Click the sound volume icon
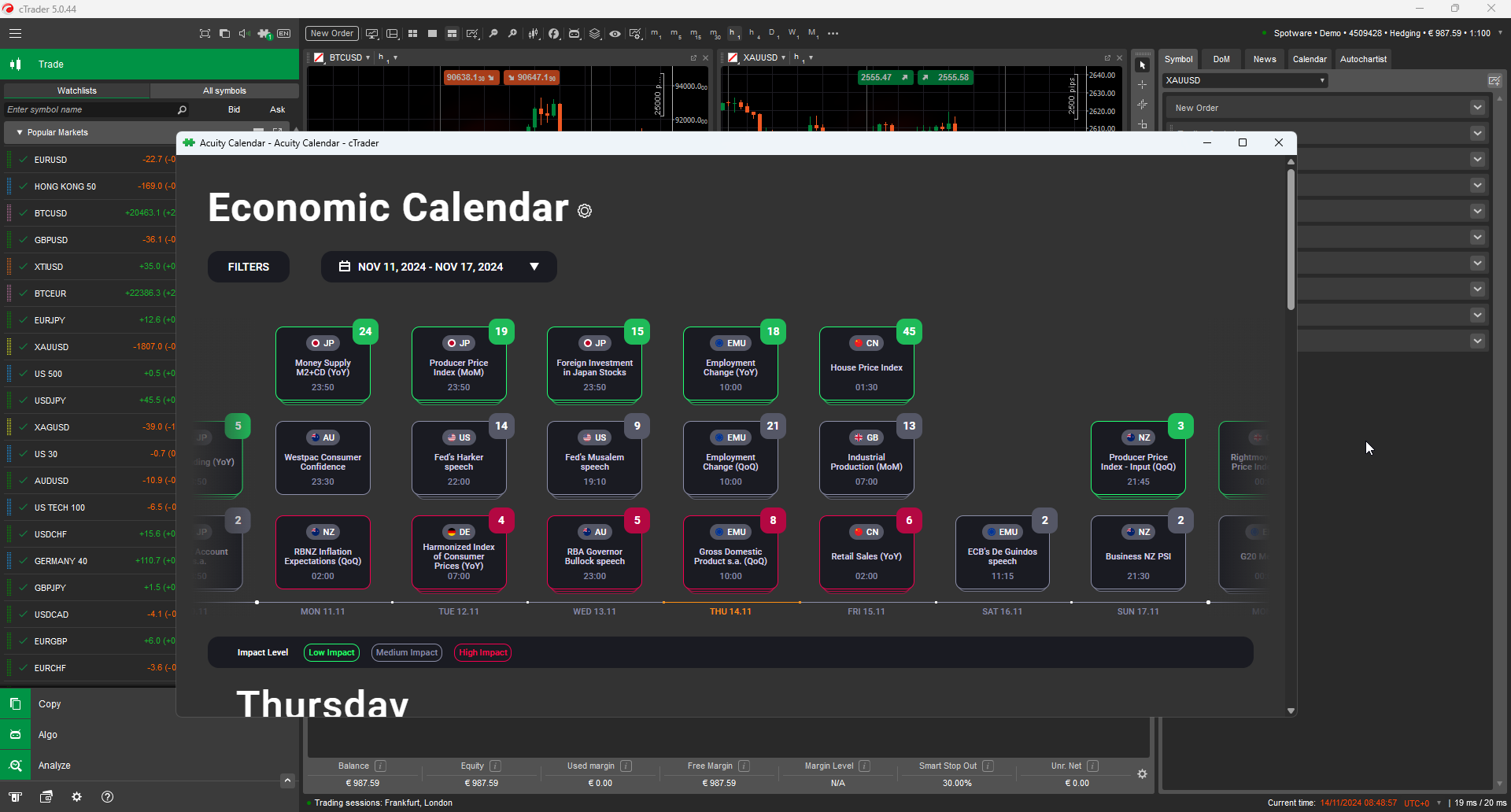This screenshot has width=1511, height=812. tap(244, 33)
